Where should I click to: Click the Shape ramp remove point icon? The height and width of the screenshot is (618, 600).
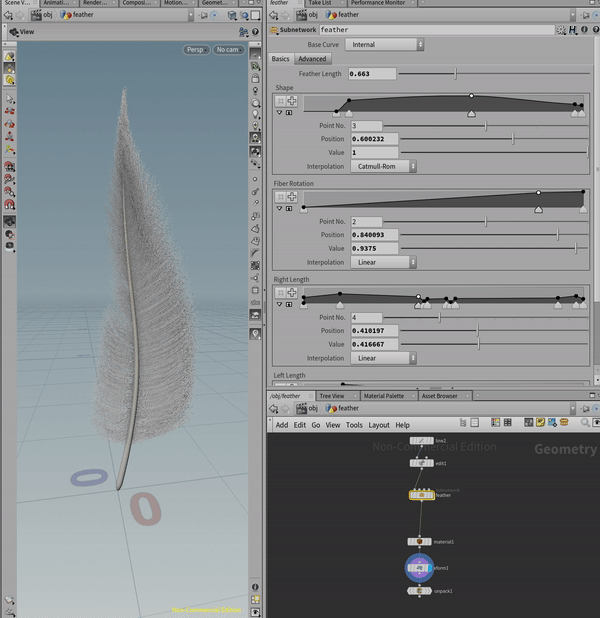click(x=281, y=101)
